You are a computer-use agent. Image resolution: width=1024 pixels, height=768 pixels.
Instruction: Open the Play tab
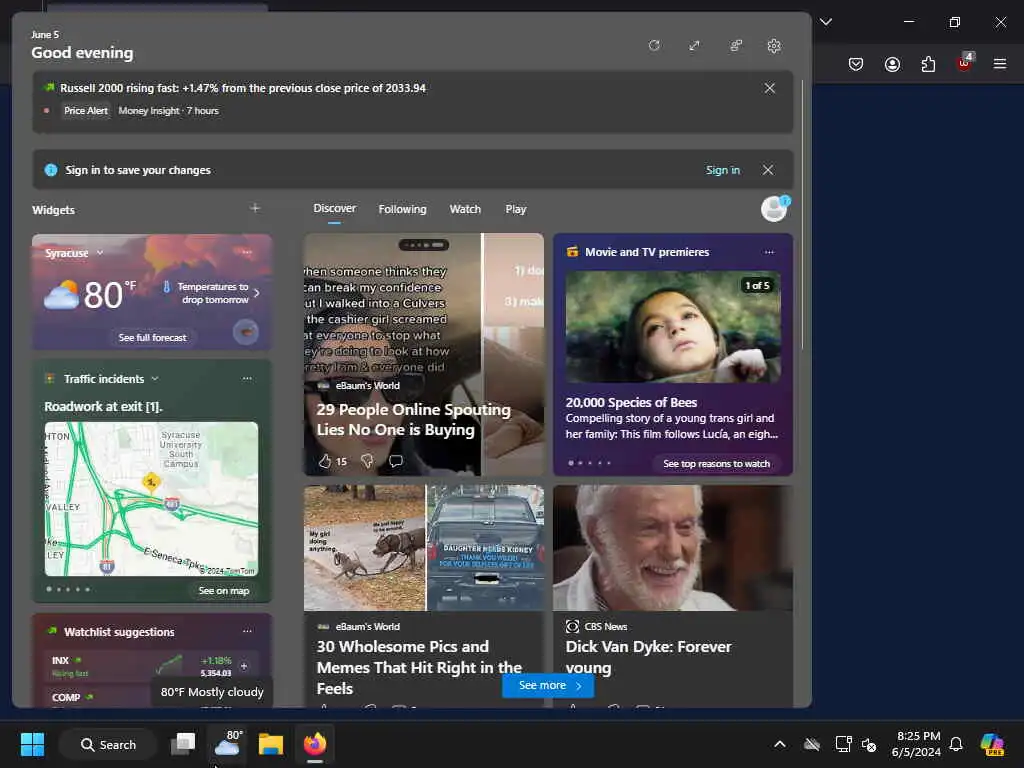click(515, 209)
